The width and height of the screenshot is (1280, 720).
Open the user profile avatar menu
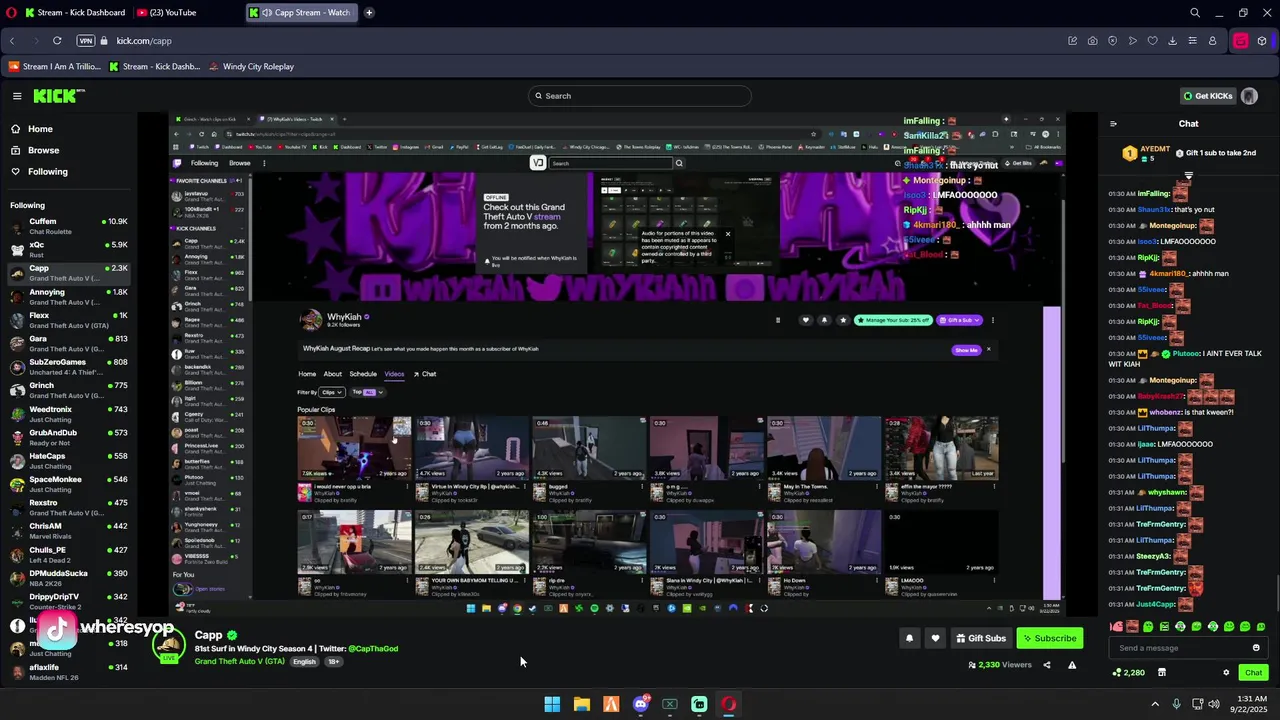coord(1249,96)
